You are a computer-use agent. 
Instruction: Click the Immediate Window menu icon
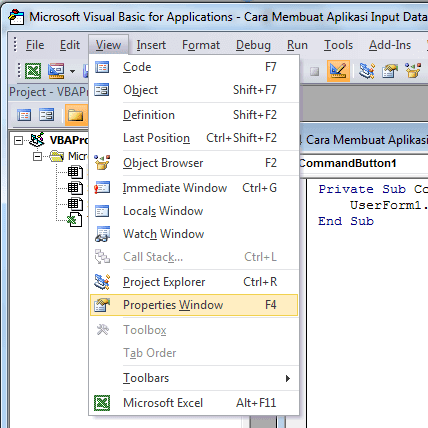click(x=102, y=188)
